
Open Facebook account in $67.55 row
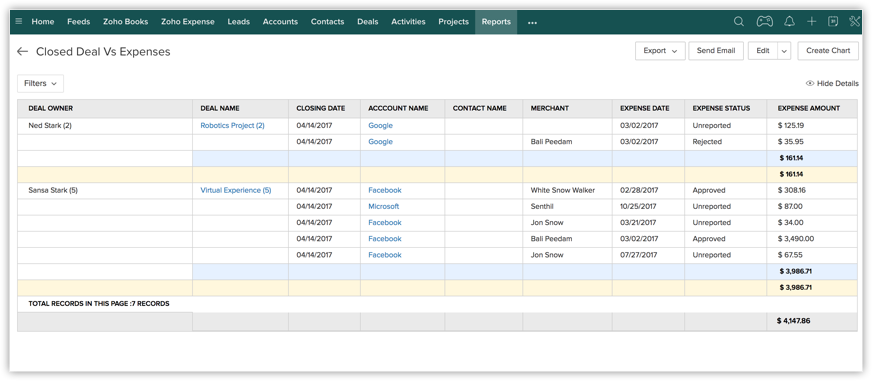pyautogui.click(x=385, y=255)
